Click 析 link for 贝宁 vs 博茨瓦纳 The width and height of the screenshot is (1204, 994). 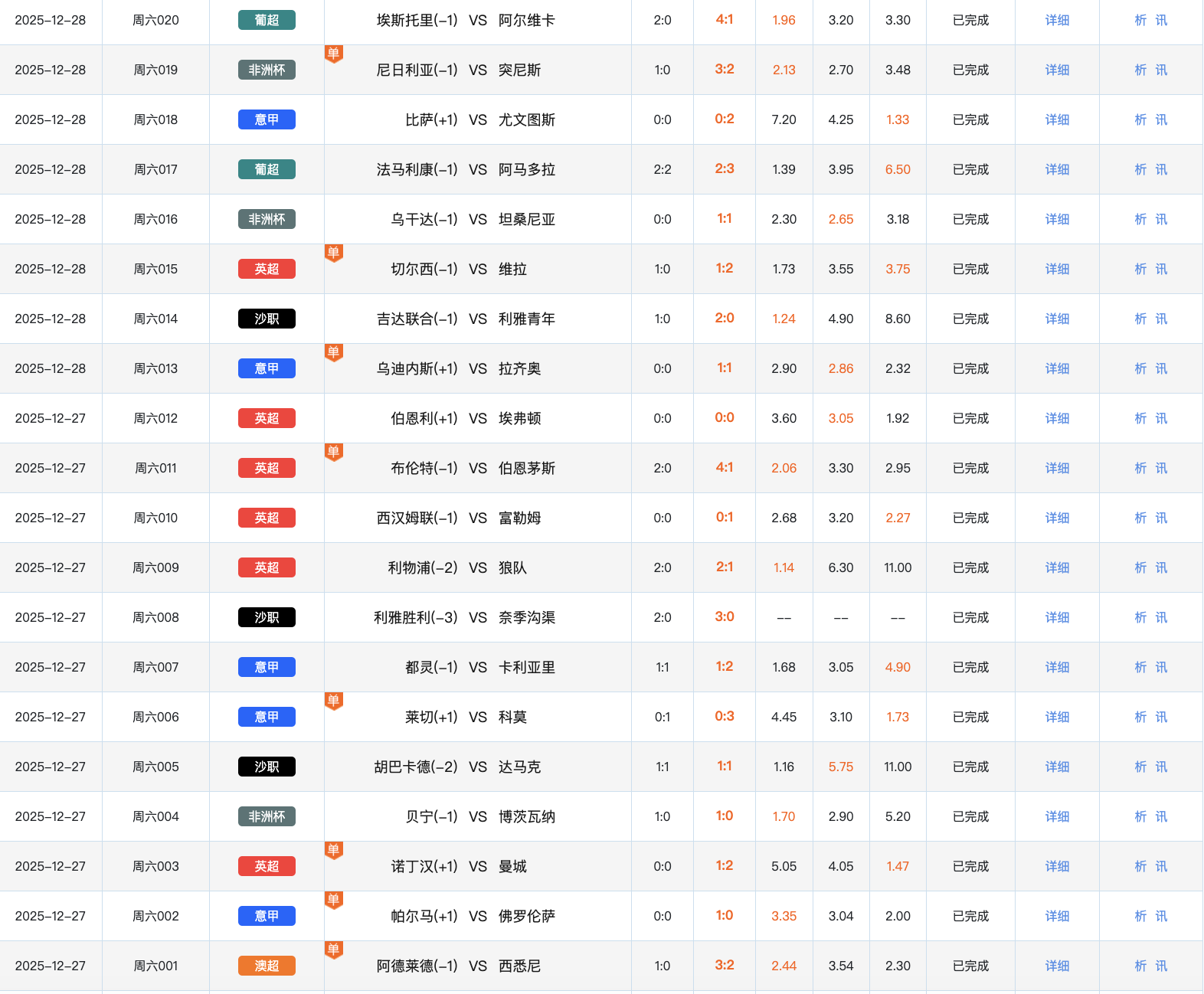click(1140, 816)
